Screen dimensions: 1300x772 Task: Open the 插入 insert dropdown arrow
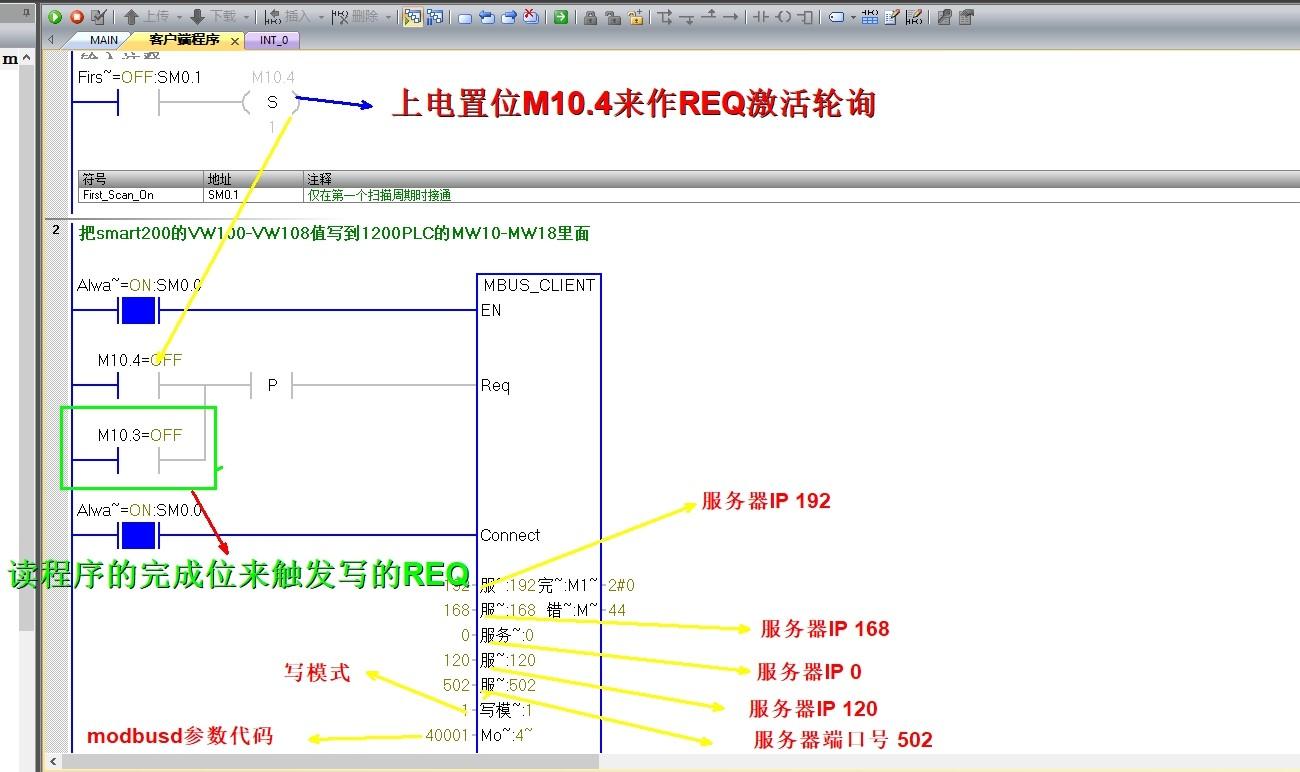(x=321, y=17)
